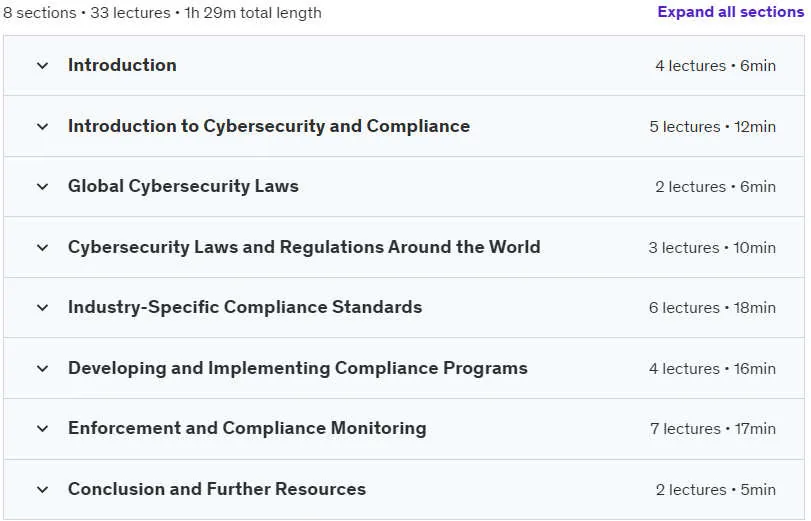Screen dimensions: 811x521
Task: Toggle the Global Cybersecurity Laws chevron arrow
Action: [42, 187]
